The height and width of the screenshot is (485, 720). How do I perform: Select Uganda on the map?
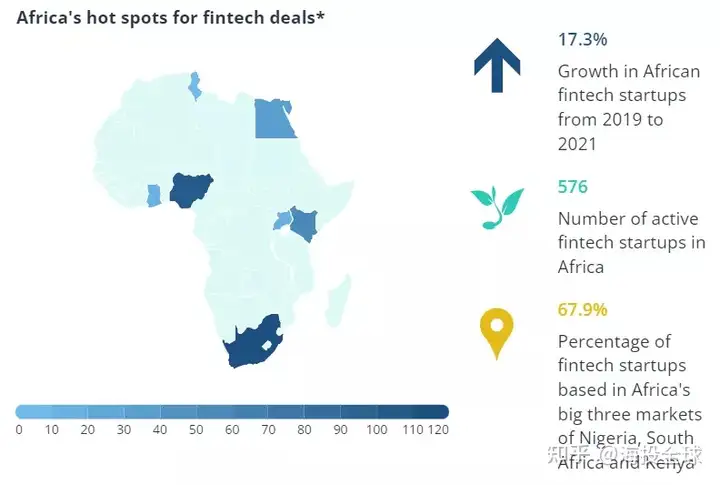(x=282, y=220)
